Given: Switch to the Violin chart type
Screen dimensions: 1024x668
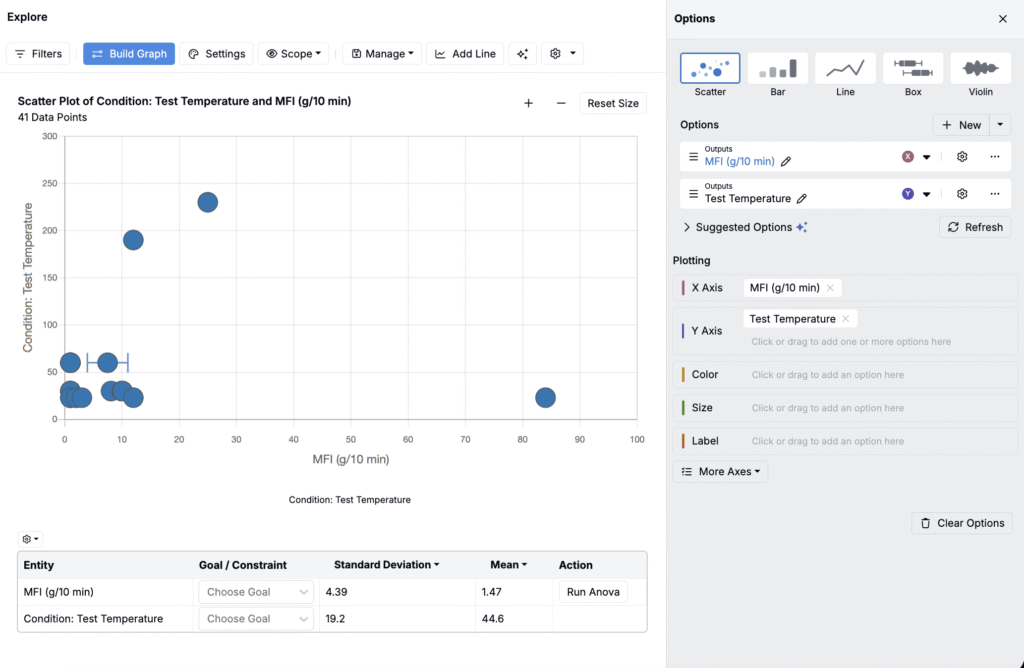Looking at the screenshot, I should pyautogui.click(x=979, y=75).
